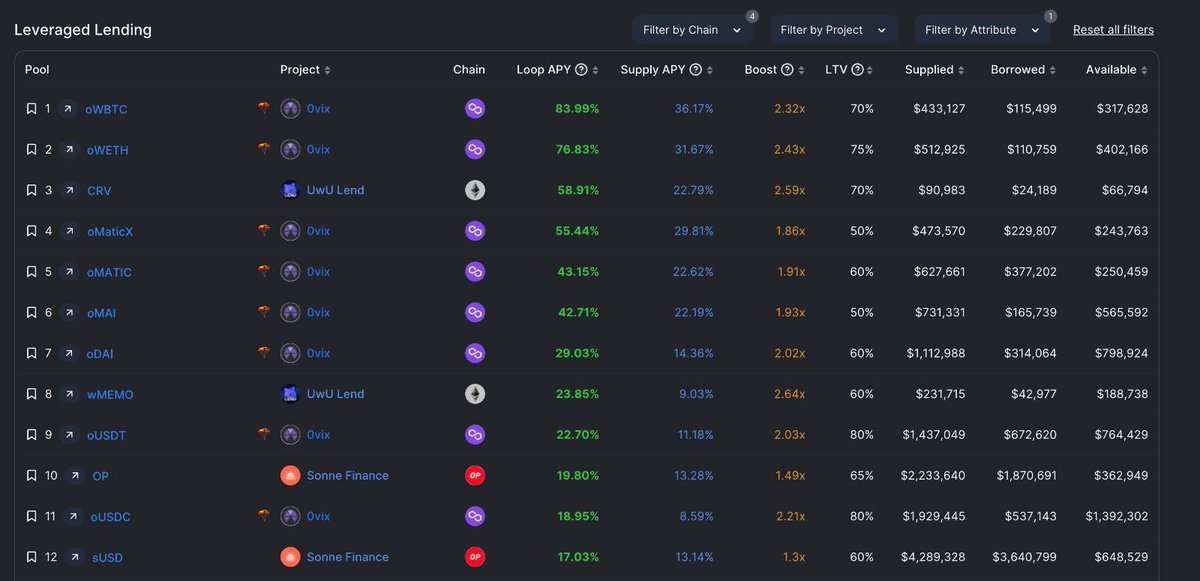Click the Polygon chain icon in oWBTC row
Screen dimensions: 1200x581
[475, 108]
